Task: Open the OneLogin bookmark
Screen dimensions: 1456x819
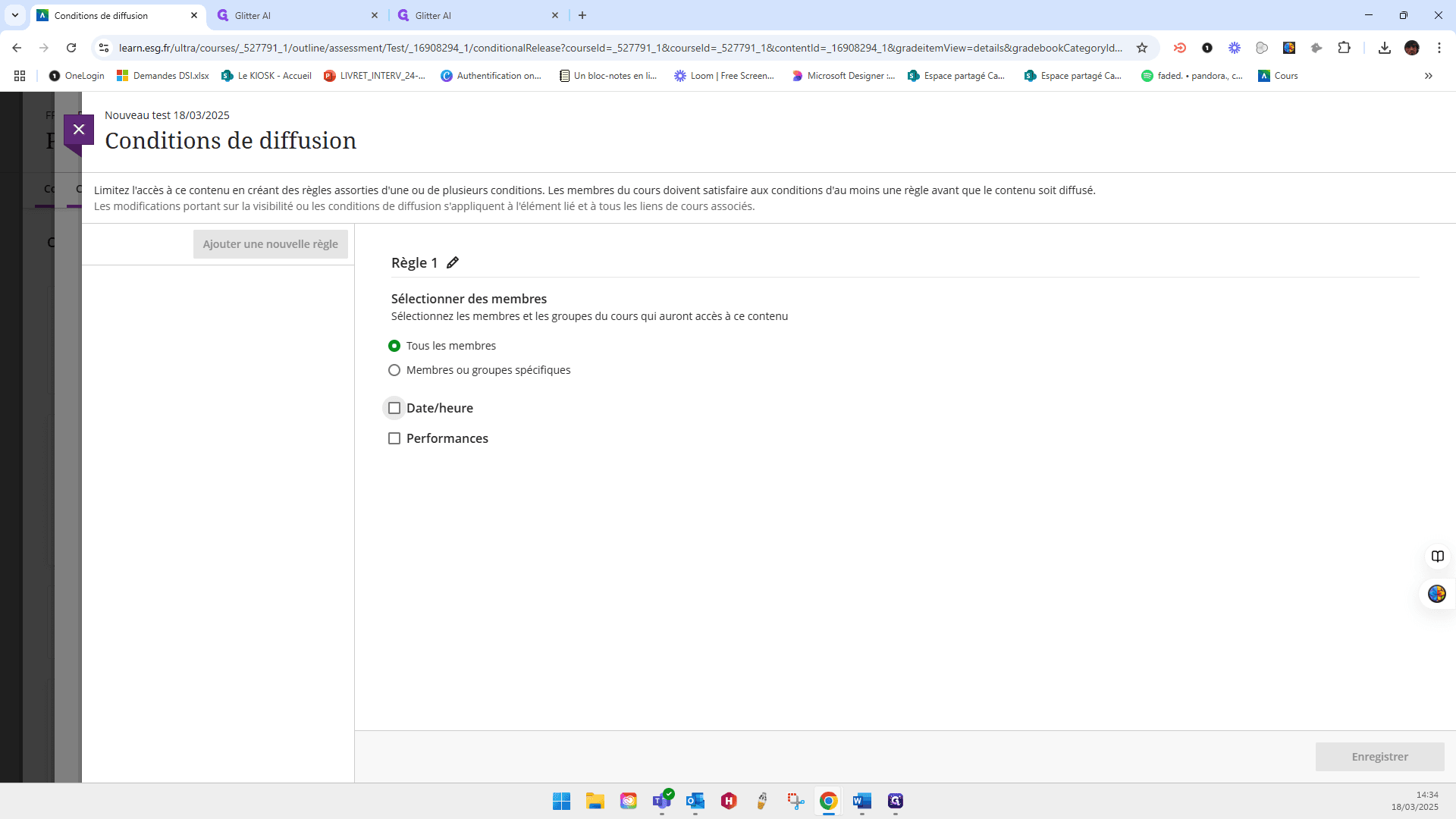Action: [x=77, y=76]
